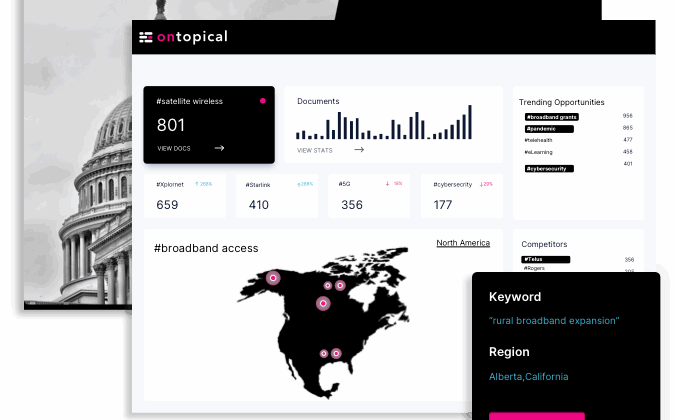The width and height of the screenshot is (675, 420).
Task: Click the down-trend arrow on the #5G card
Action: coord(388,184)
